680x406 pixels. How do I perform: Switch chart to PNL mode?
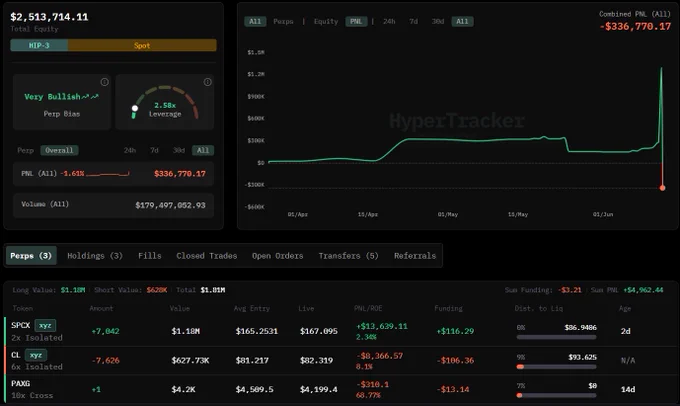tap(356, 21)
